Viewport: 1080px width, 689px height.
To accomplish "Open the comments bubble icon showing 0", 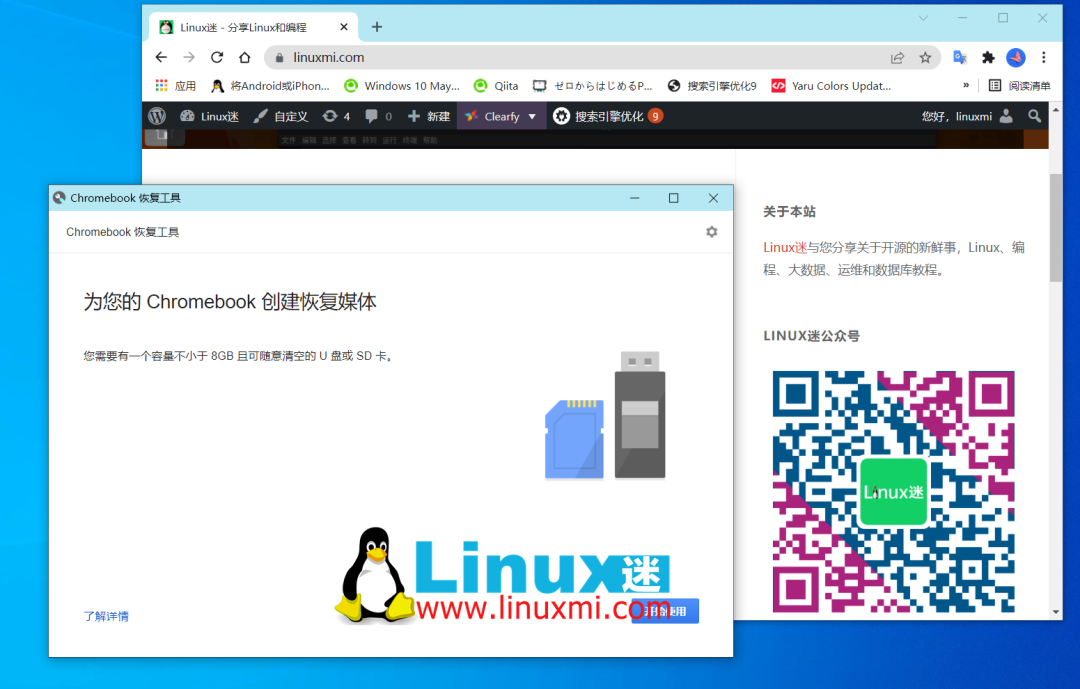I will 369,115.
